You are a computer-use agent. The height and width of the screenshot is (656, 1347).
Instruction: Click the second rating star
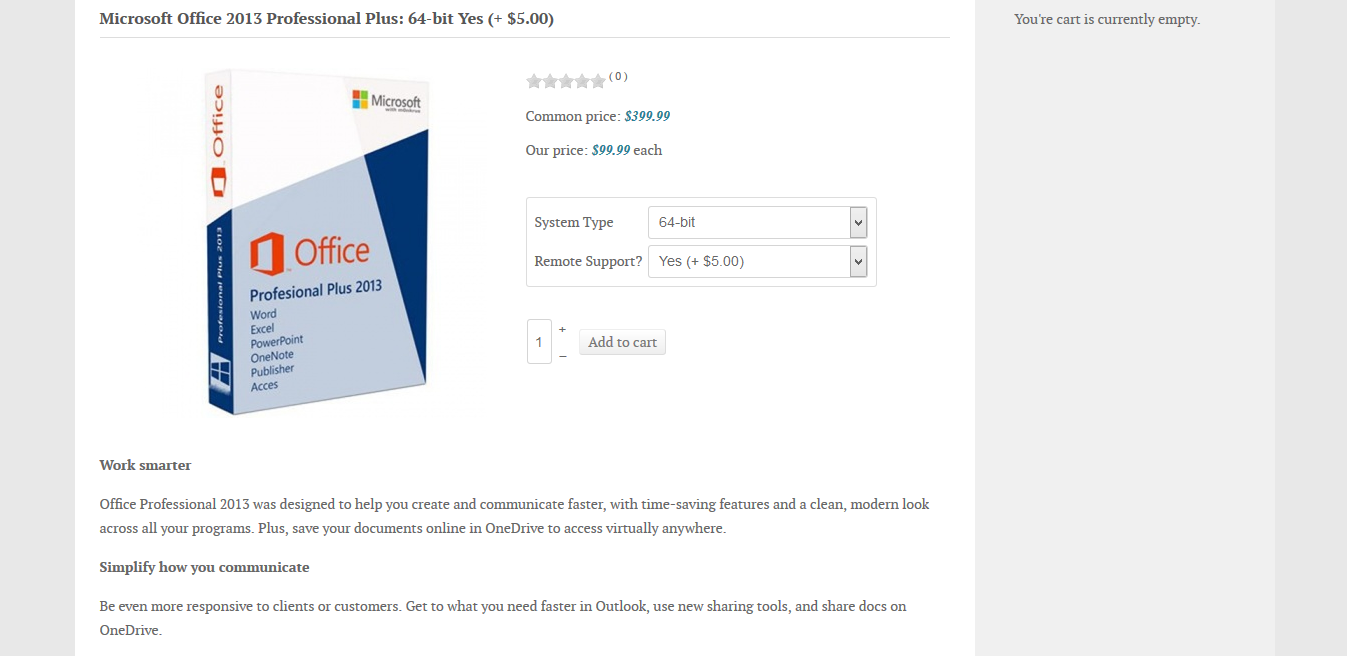point(550,81)
